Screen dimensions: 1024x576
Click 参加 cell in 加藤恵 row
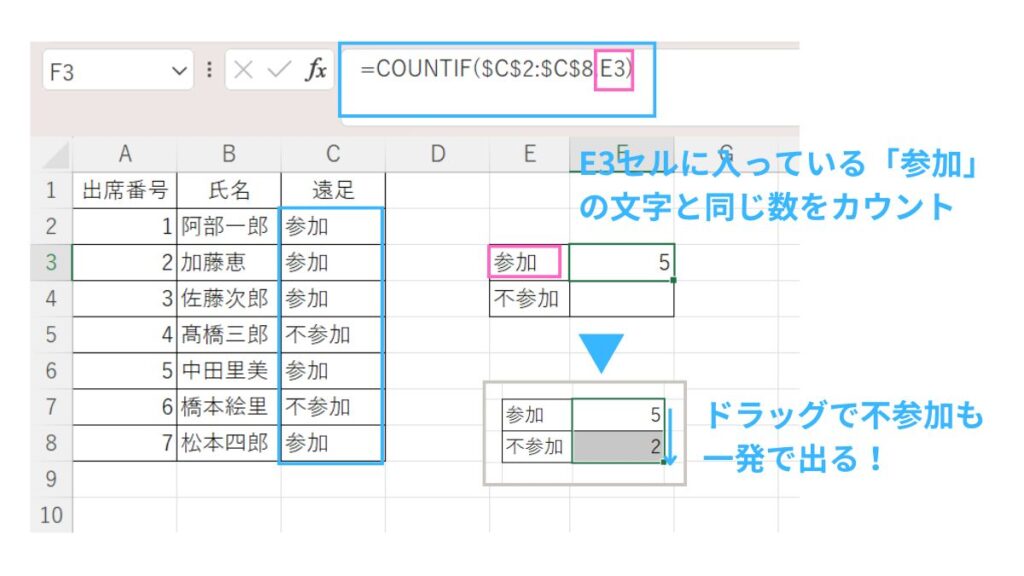coord(332,263)
